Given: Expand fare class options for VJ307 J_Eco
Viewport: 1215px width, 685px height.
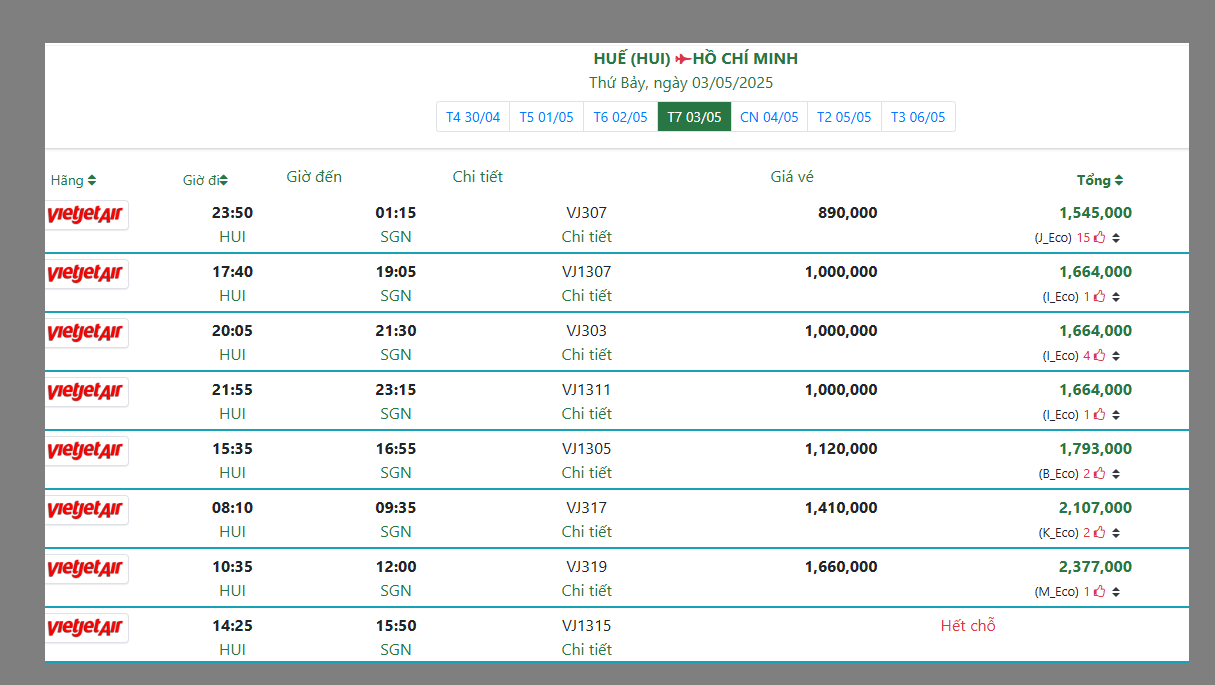Looking at the screenshot, I should (x=1116, y=238).
